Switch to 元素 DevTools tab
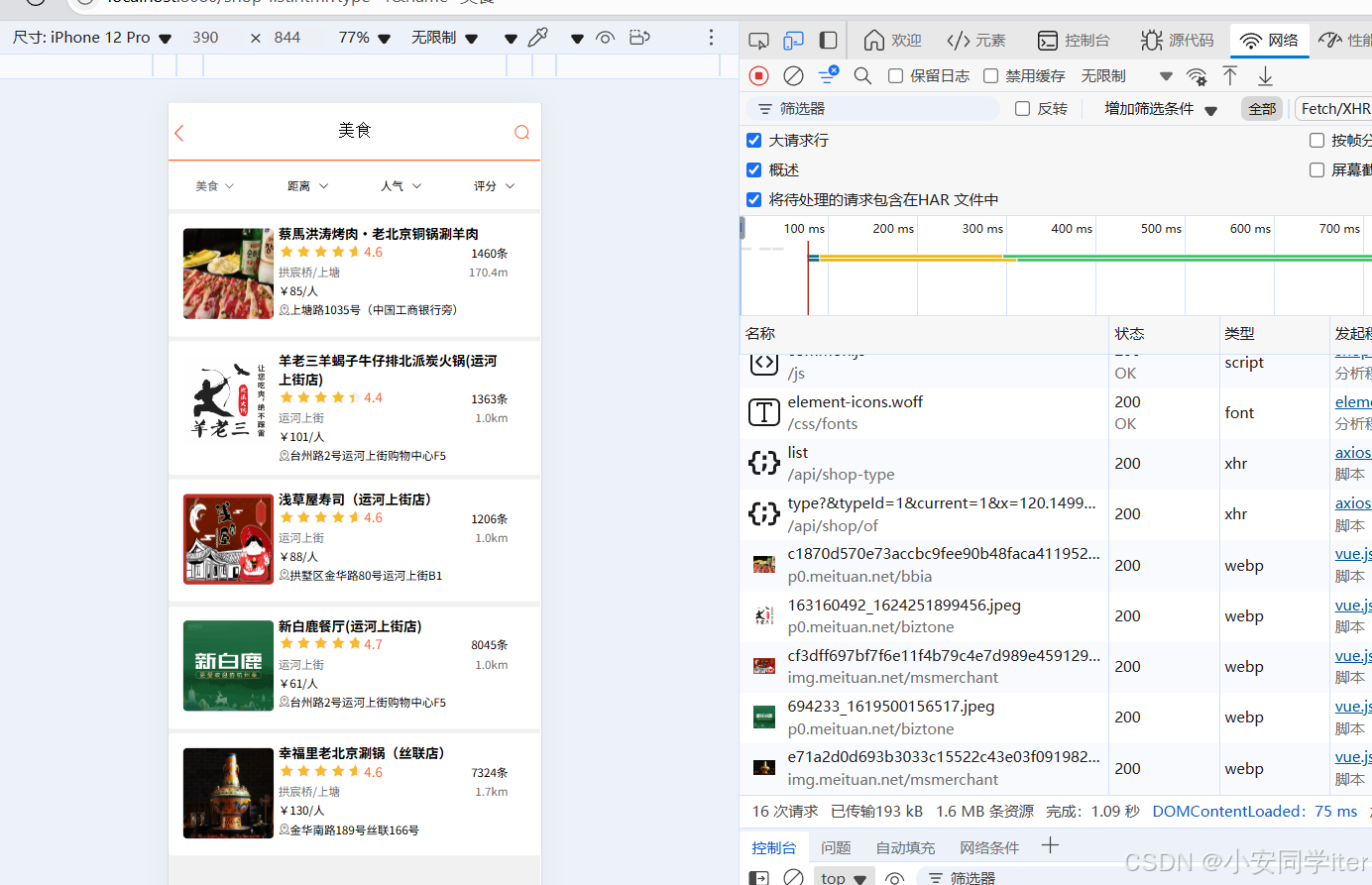1372x885 pixels. pyautogui.click(x=975, y=41)
